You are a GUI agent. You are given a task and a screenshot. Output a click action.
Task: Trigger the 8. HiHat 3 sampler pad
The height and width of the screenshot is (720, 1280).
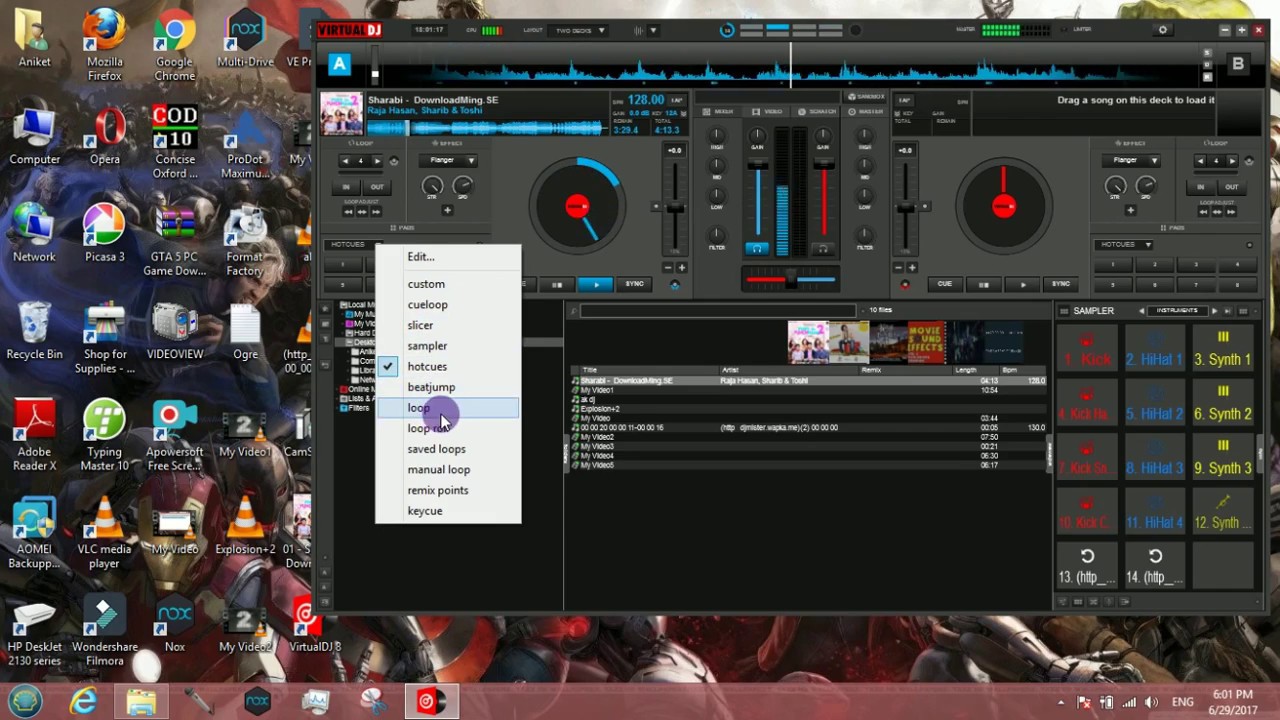(x=1154, y=458)
